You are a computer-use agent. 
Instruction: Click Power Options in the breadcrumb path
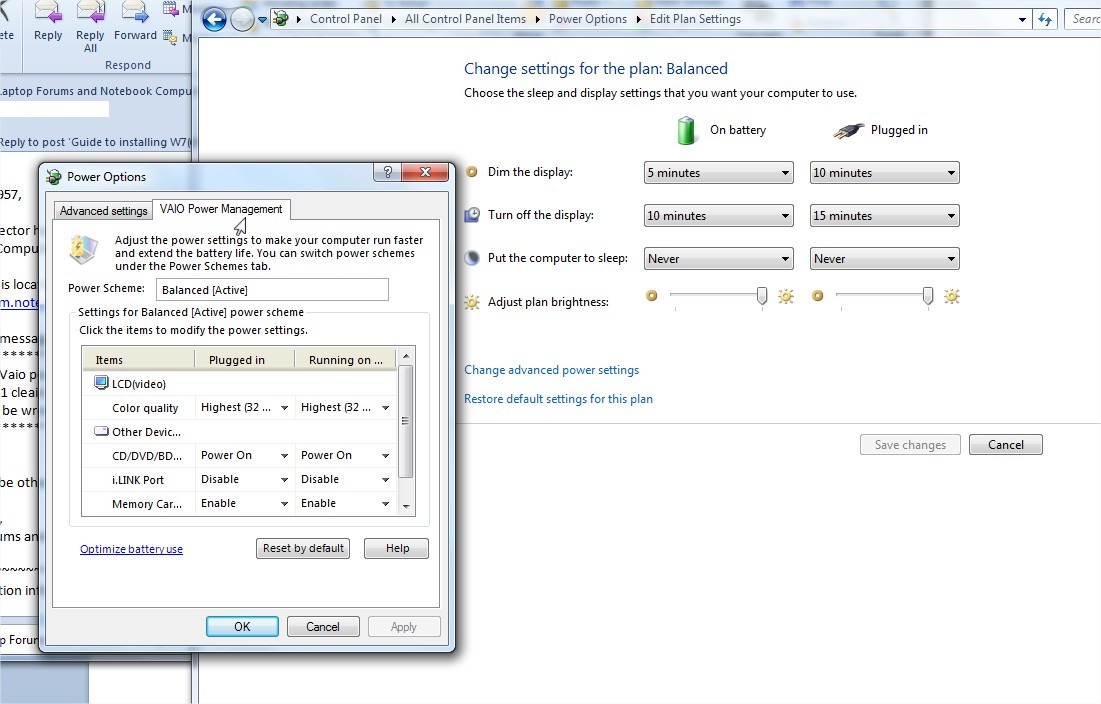[588, 19]
